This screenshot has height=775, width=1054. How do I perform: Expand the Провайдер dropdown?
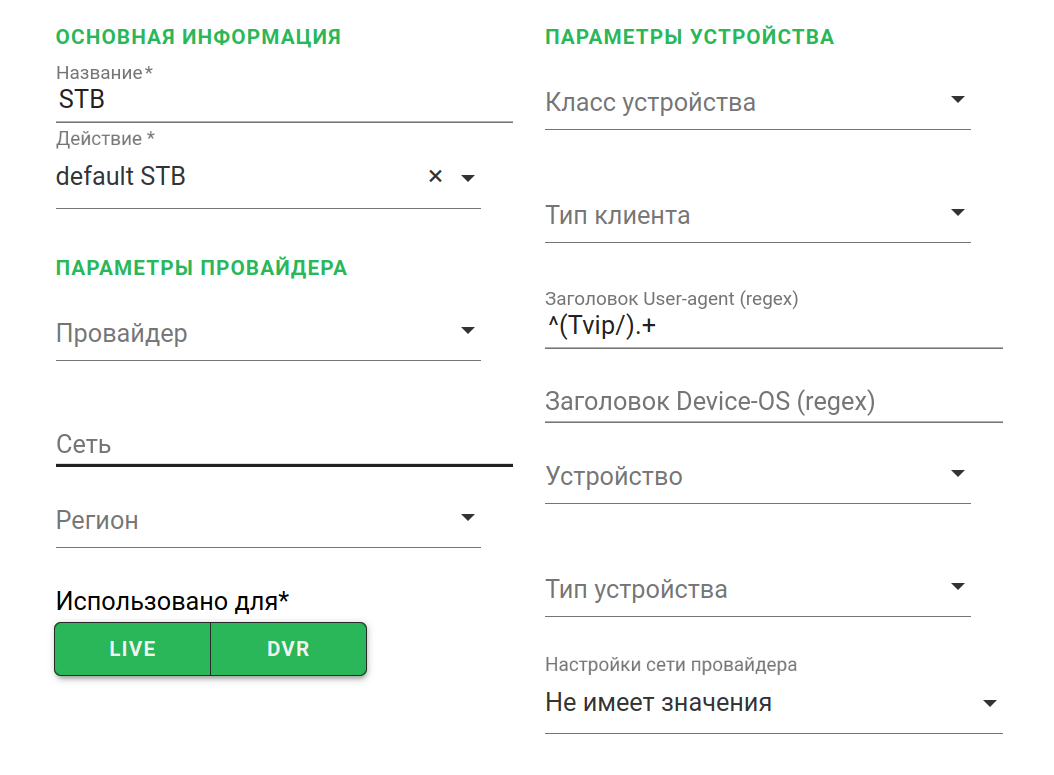[467, 331]
